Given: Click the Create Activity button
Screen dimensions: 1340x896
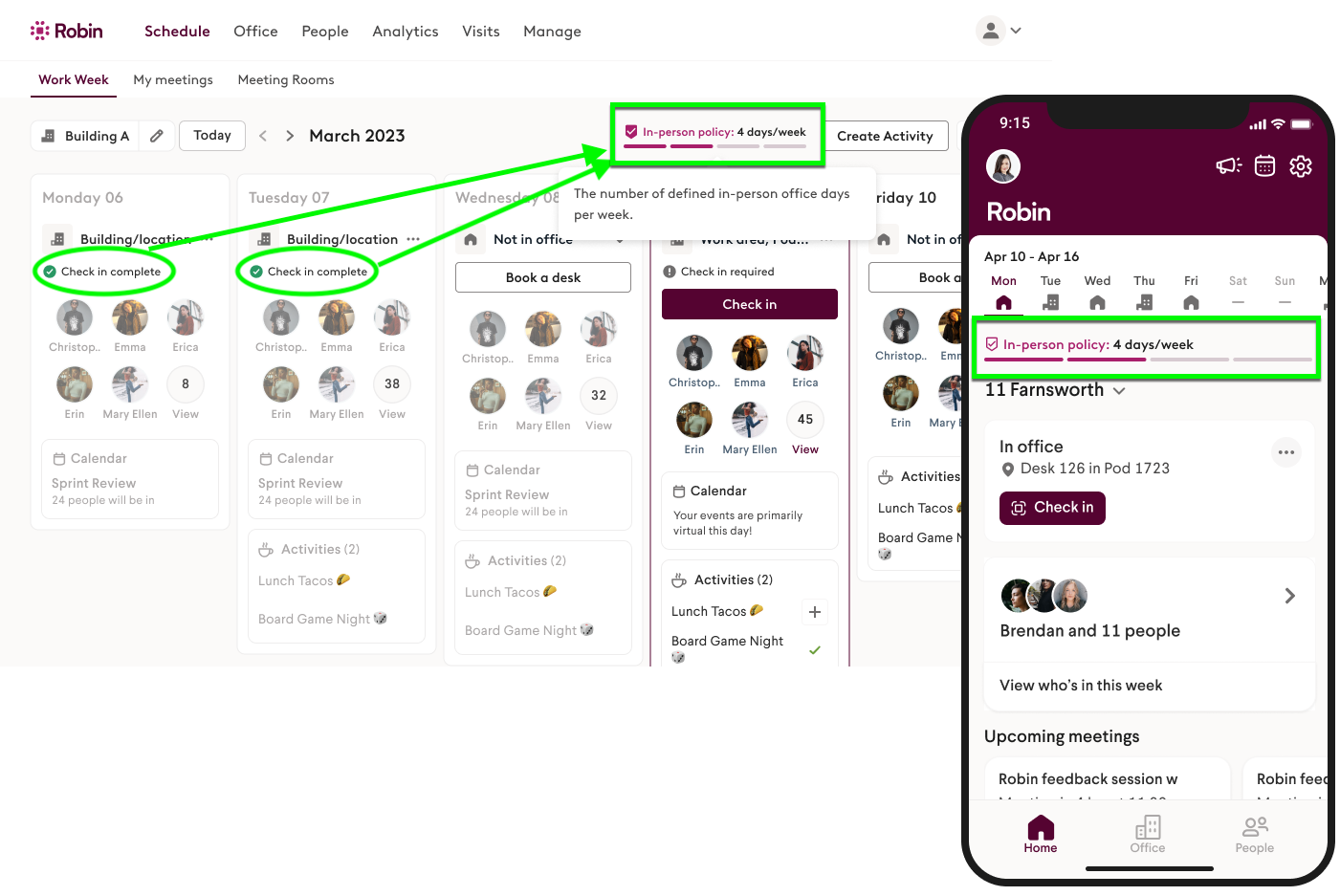Looking at the screenshot, I should point(885,136).
